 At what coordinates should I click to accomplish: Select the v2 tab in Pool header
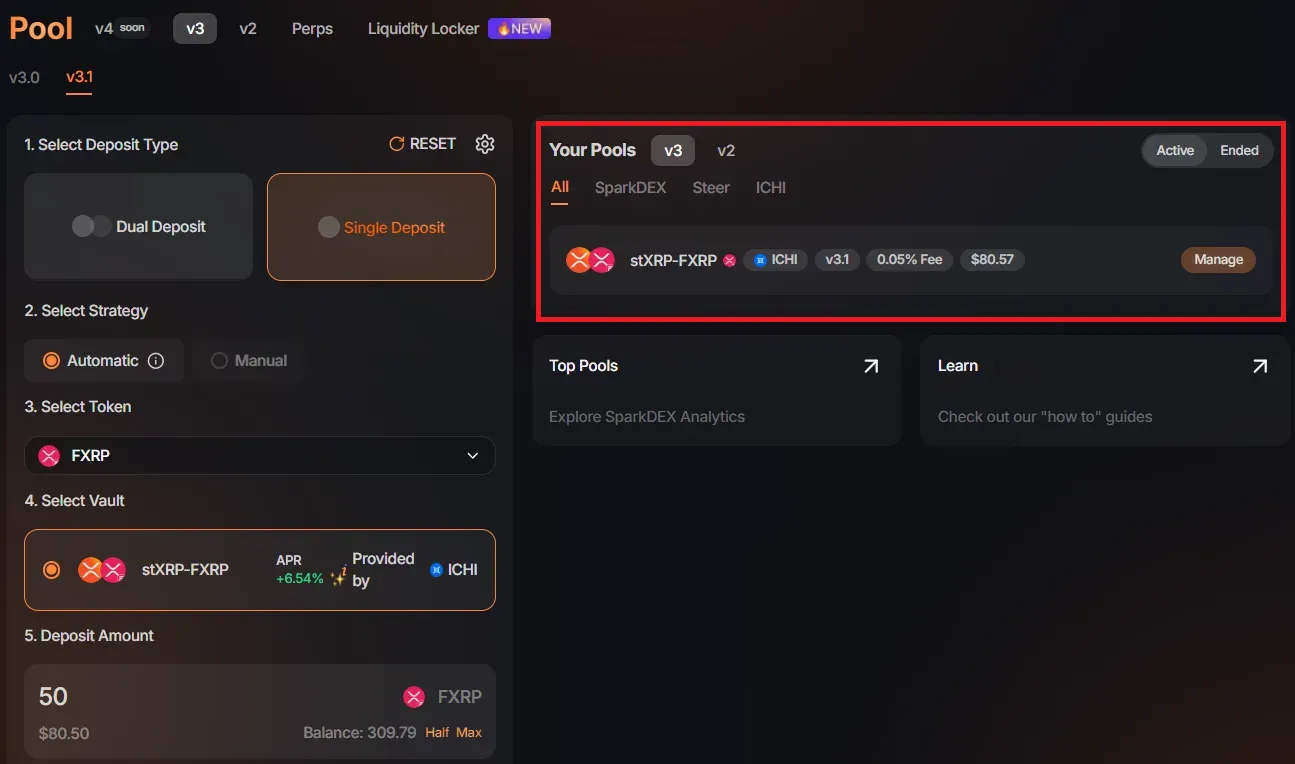pyautogui.click(x=248, y=29)
